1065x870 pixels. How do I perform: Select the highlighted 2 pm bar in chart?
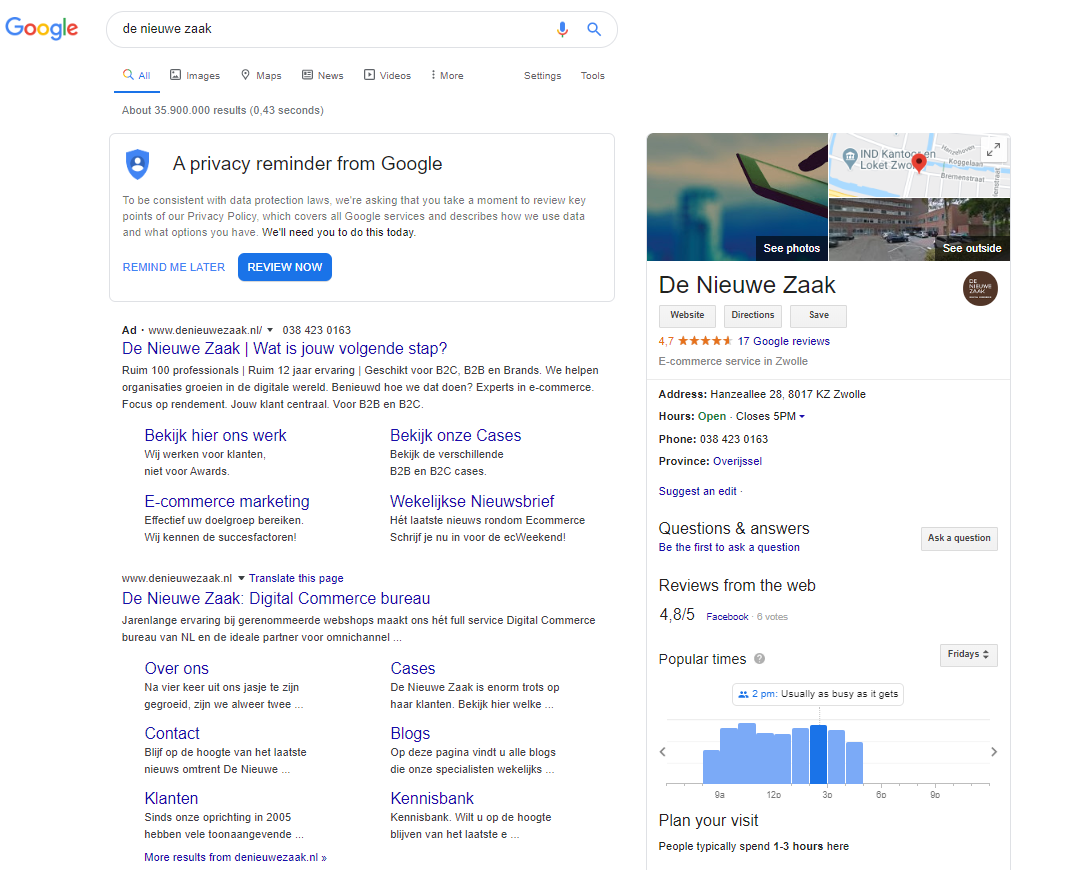pyautogui.click(x=818, y=755)
